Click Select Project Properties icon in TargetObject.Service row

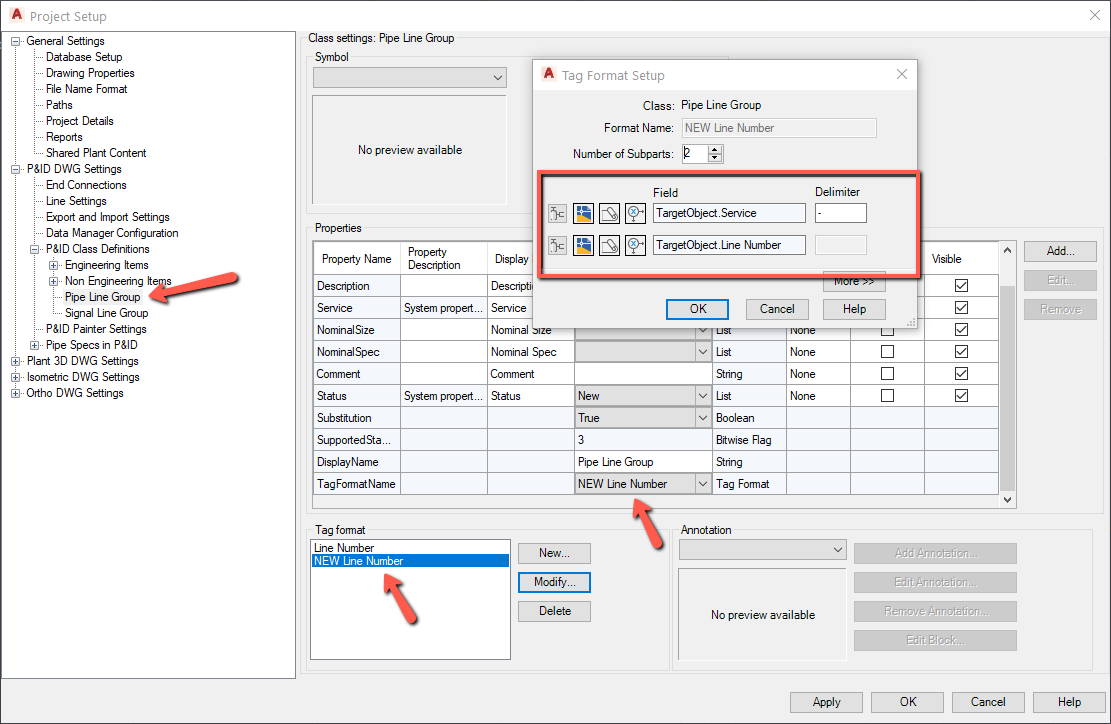click(x=609, y=213)
